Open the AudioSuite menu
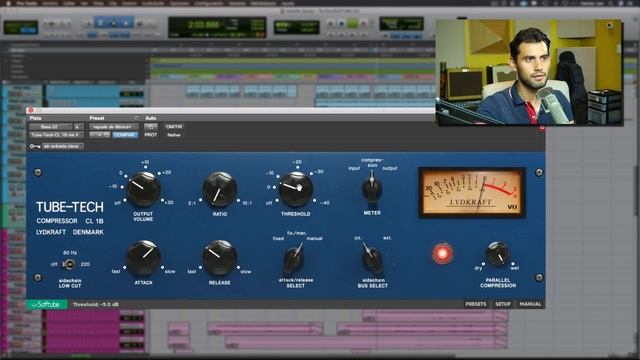640x360 pixels. click(x=153, y=3)
